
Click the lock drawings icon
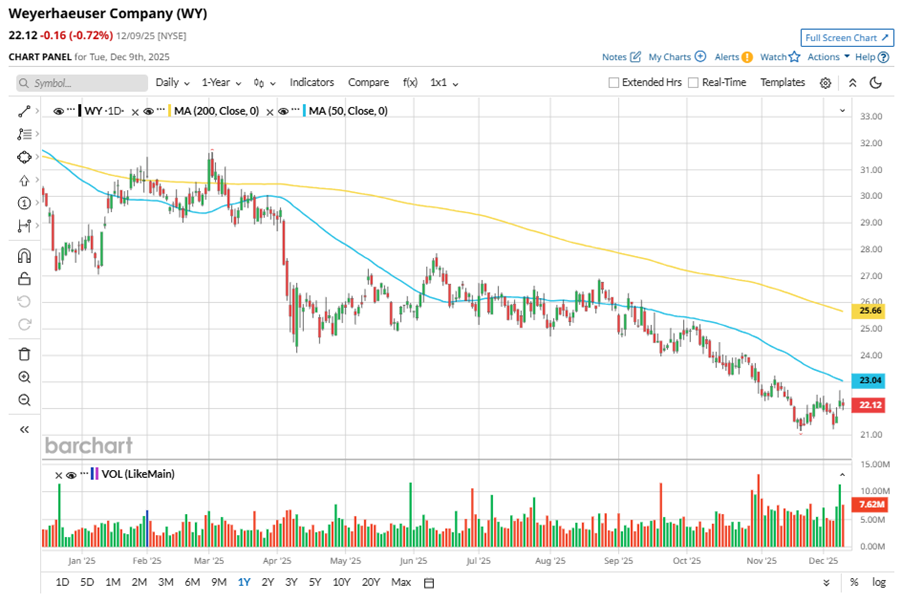click(24, 279)
